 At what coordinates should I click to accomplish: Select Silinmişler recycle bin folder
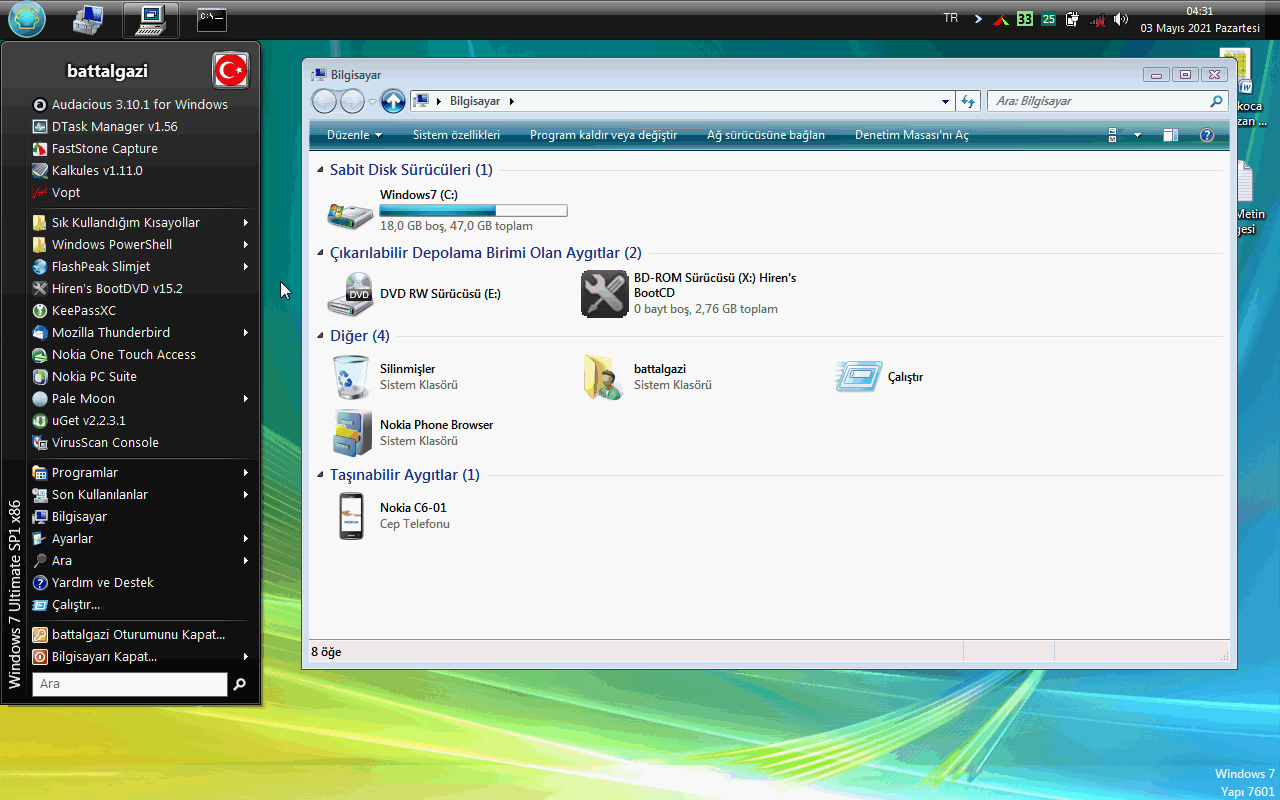(395, 377)
